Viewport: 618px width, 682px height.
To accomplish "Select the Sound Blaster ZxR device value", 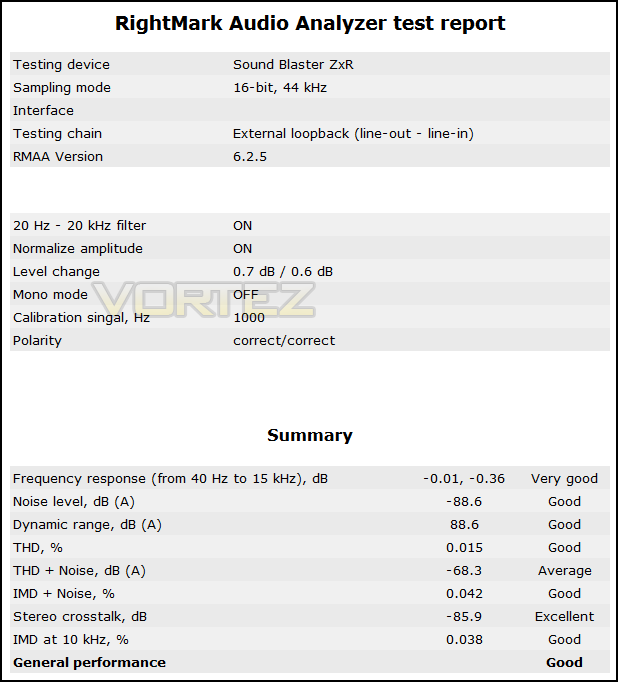I will tap(293, 64).
